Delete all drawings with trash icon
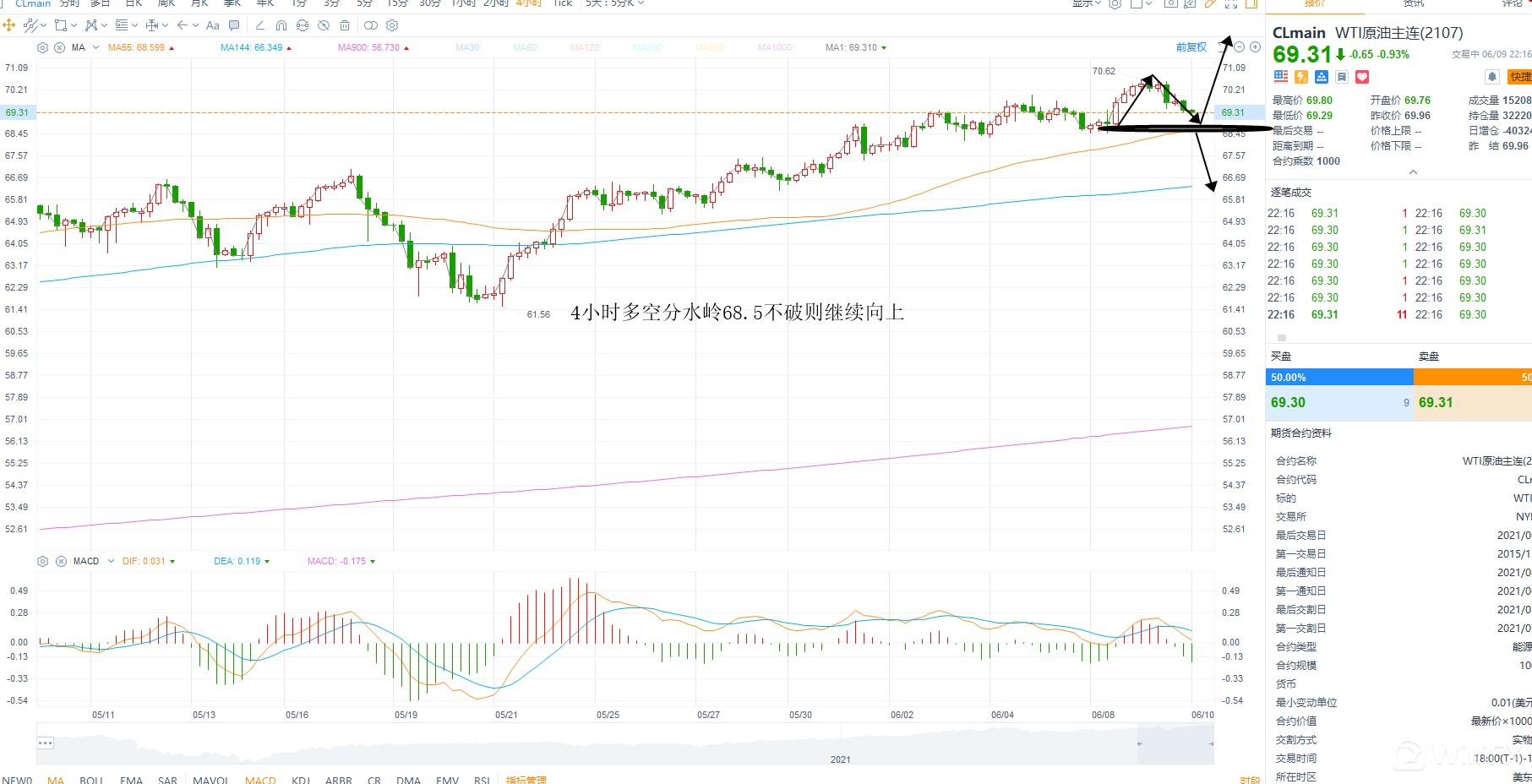This screenshot has width=1532, height=784. click(x=345, y=25)
